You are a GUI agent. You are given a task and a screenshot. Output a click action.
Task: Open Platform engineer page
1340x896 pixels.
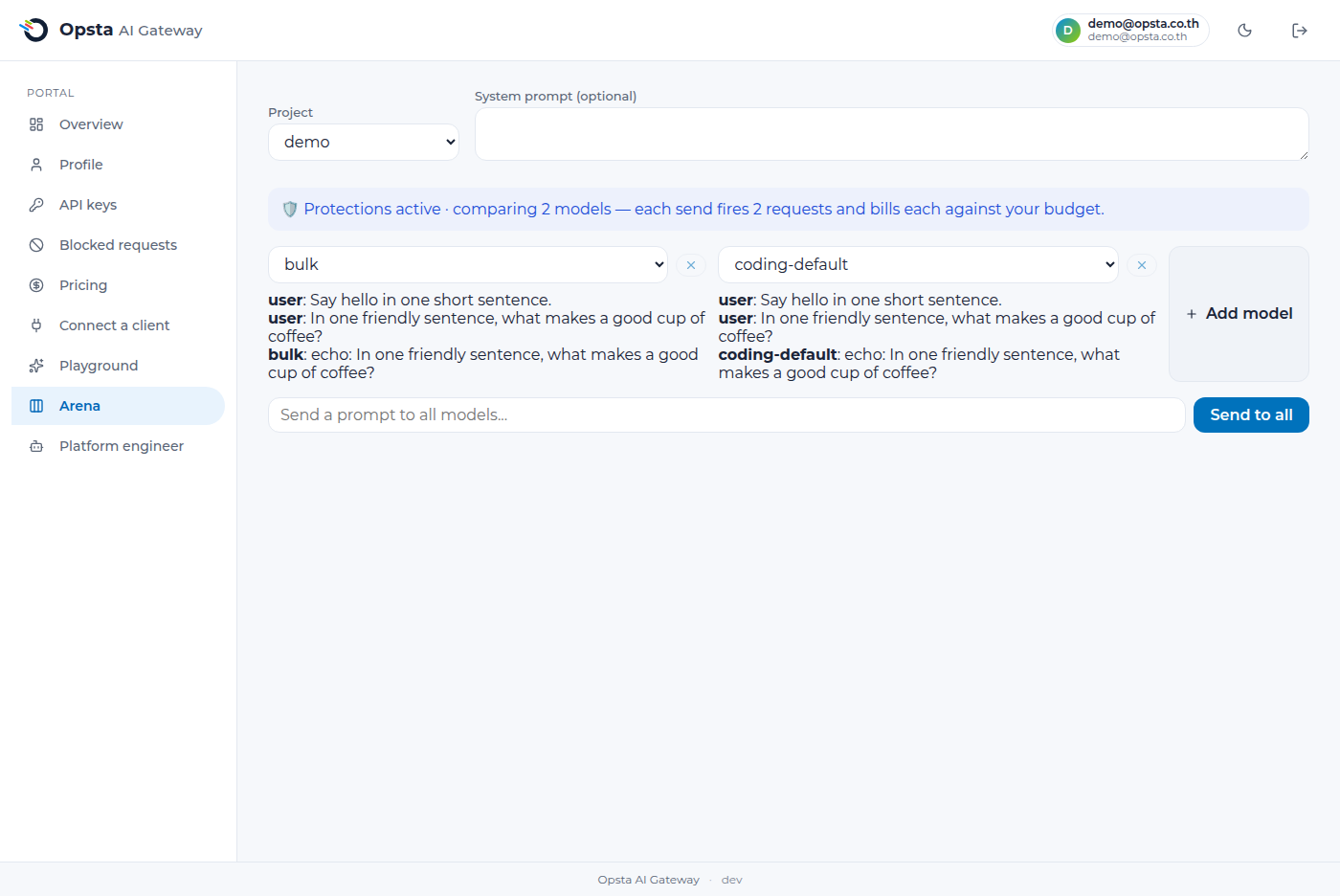(x=118, y=446)
